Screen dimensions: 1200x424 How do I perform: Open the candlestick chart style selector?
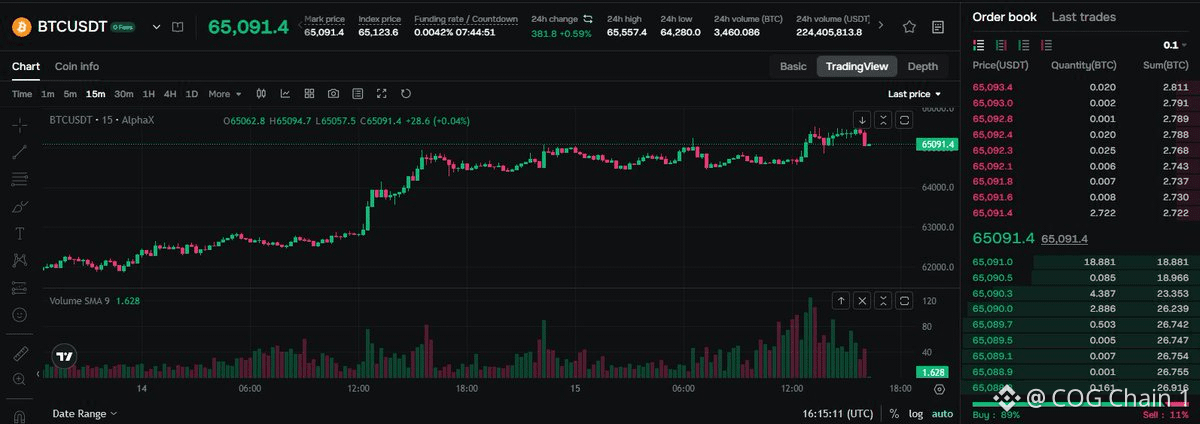[261, 94]
